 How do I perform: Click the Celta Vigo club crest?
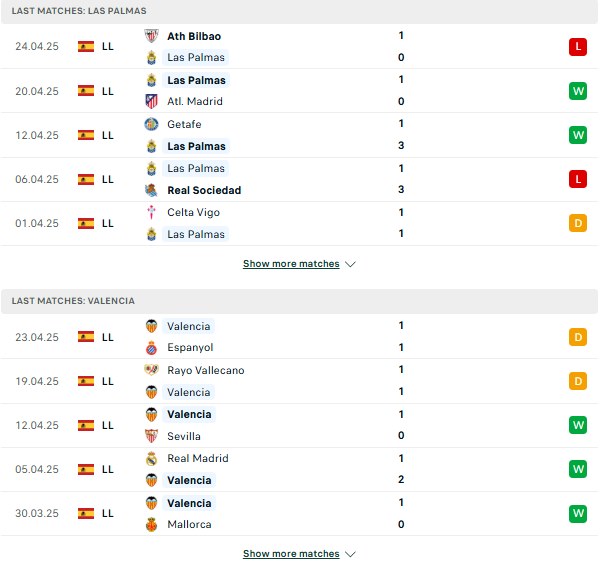point(152,212)
